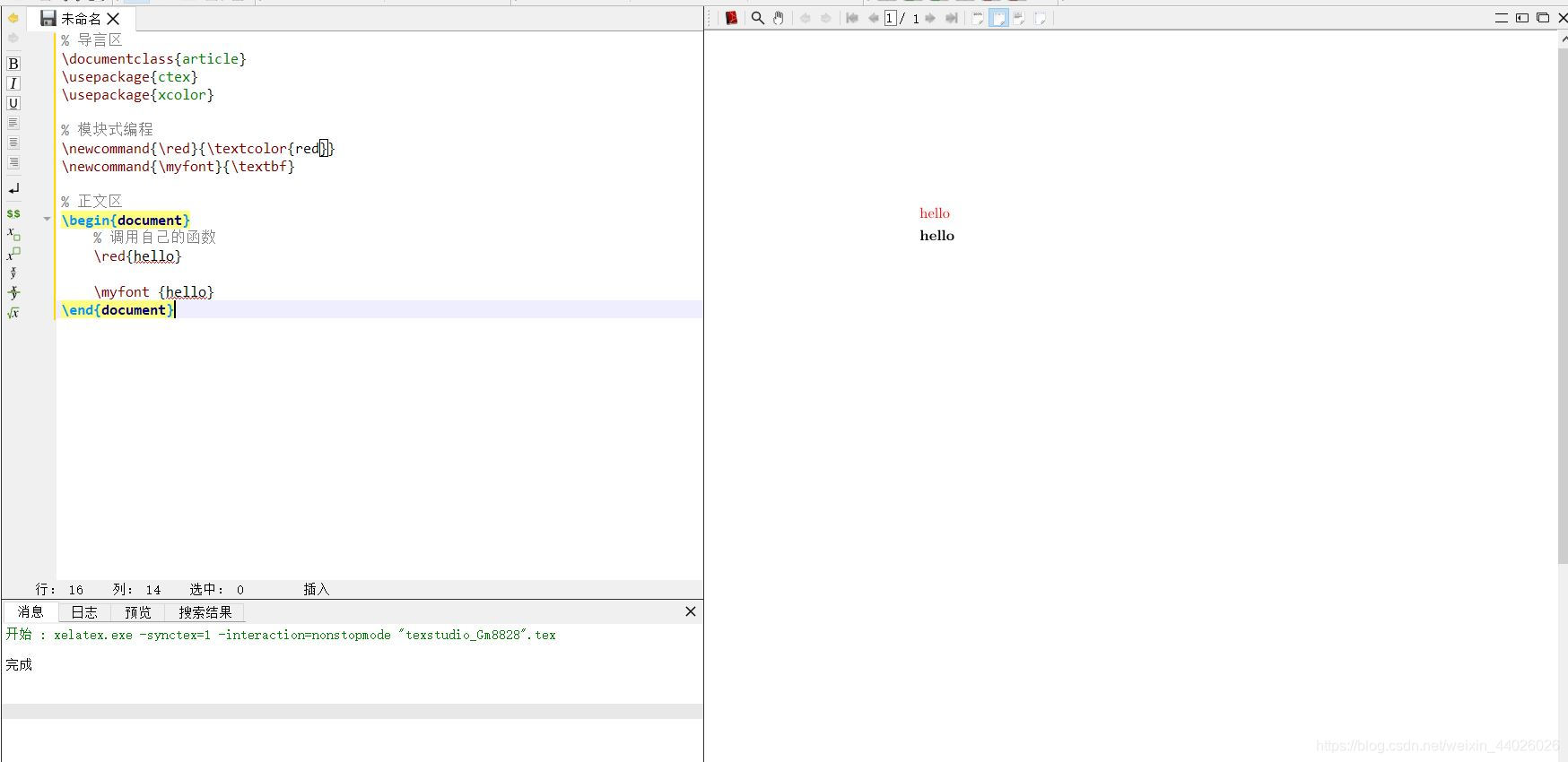Click the yellow back-arrow navigation icon
This screenshot has height=762, width=1568.
[13, 18]
